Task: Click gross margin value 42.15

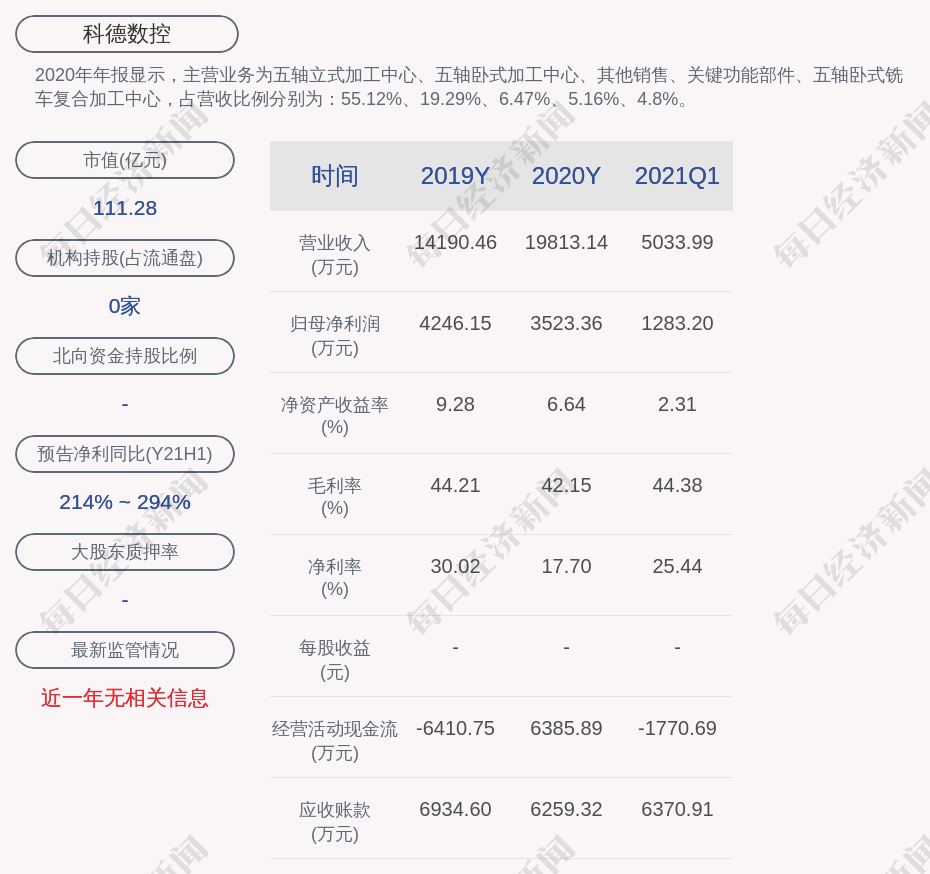Action: tap(566, 485)
